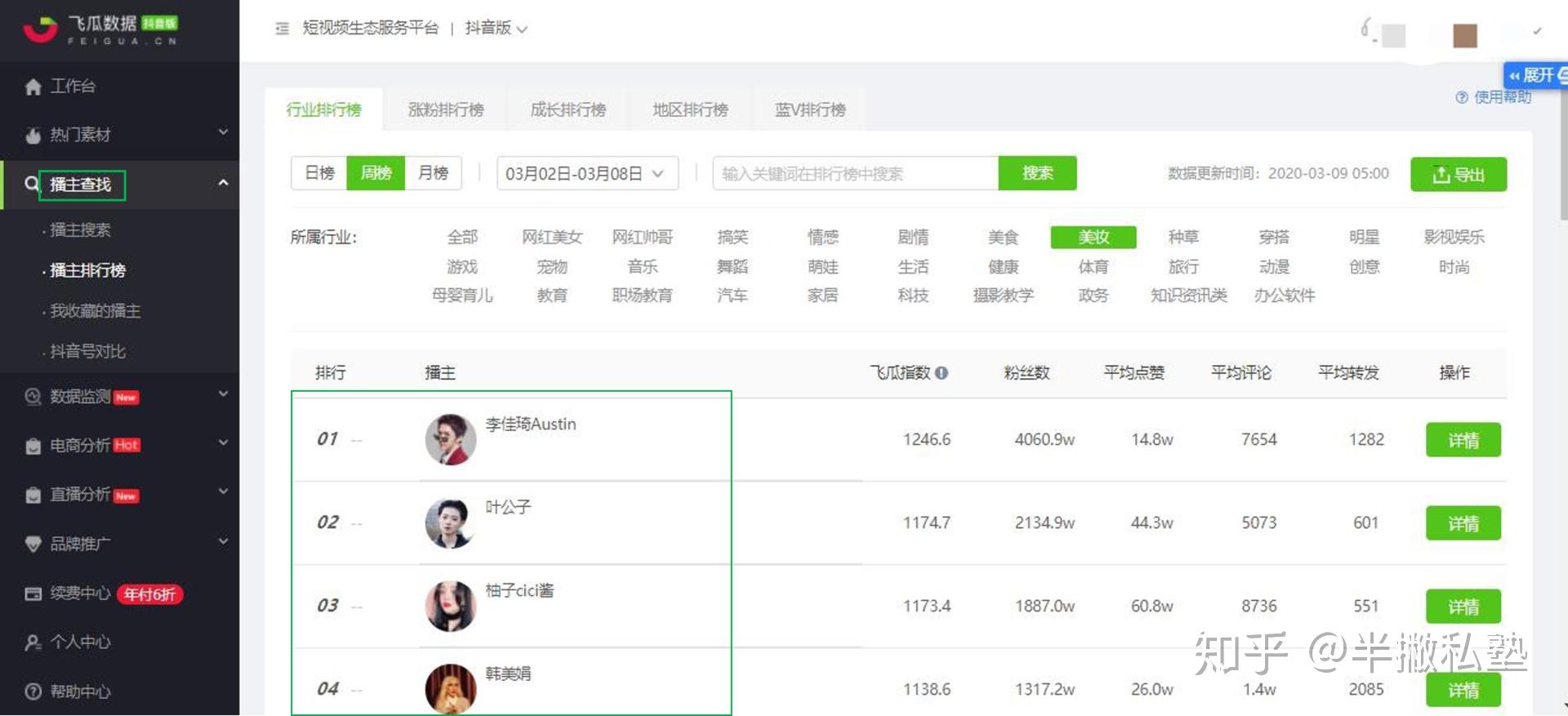Click the 数据监测 monitor icon
Image resolution: width=1568 pixels, height=716 pixels.
click(33, 397)
